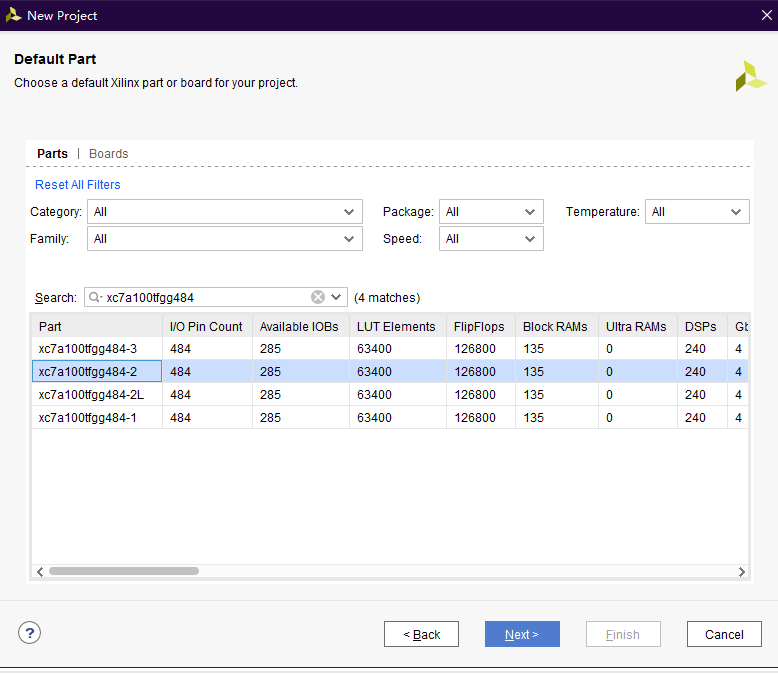Sort by DSPs column header
Viewport: 778px width, 675px height.
point(702,327)
